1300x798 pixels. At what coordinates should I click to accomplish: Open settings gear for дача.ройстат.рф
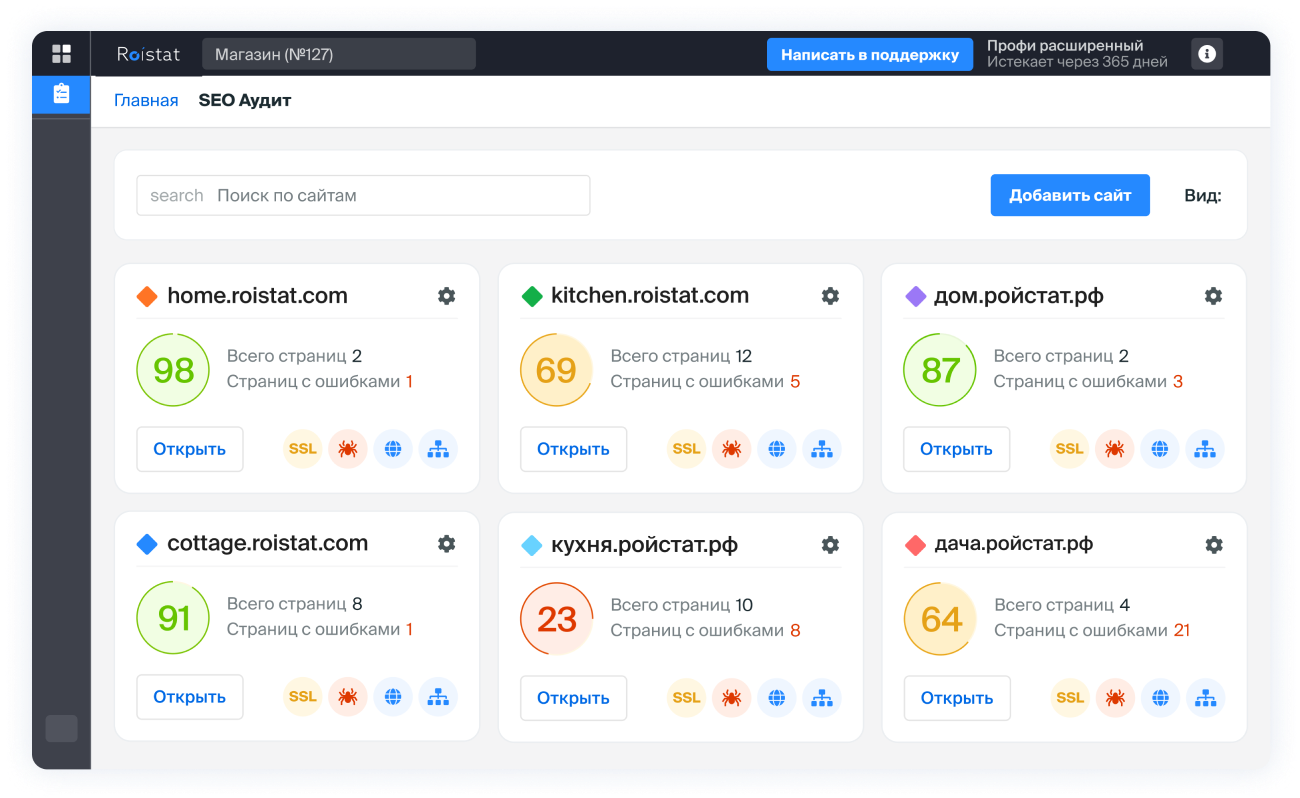(1214, 545)
